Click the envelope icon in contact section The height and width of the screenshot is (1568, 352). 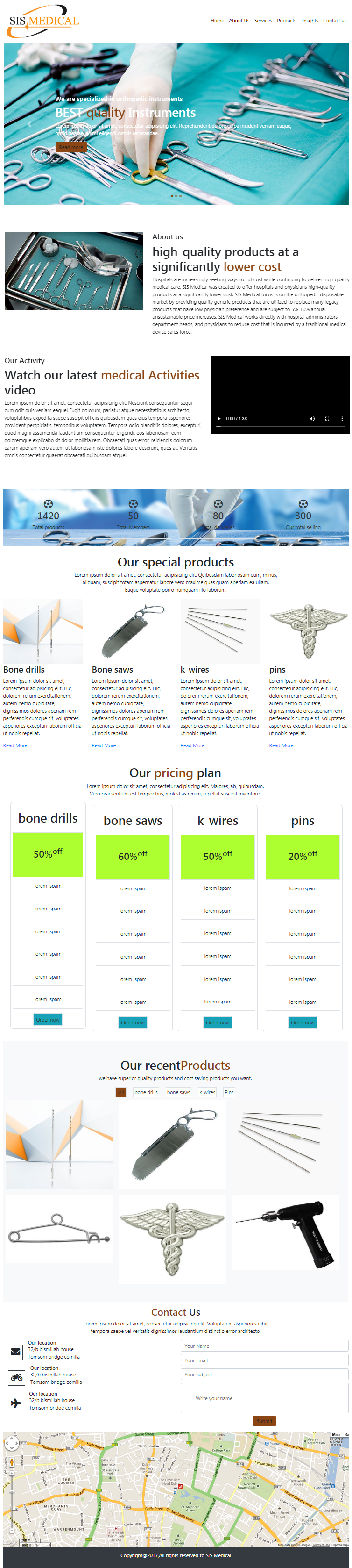pyautogui.click(x=16, y=1353)
